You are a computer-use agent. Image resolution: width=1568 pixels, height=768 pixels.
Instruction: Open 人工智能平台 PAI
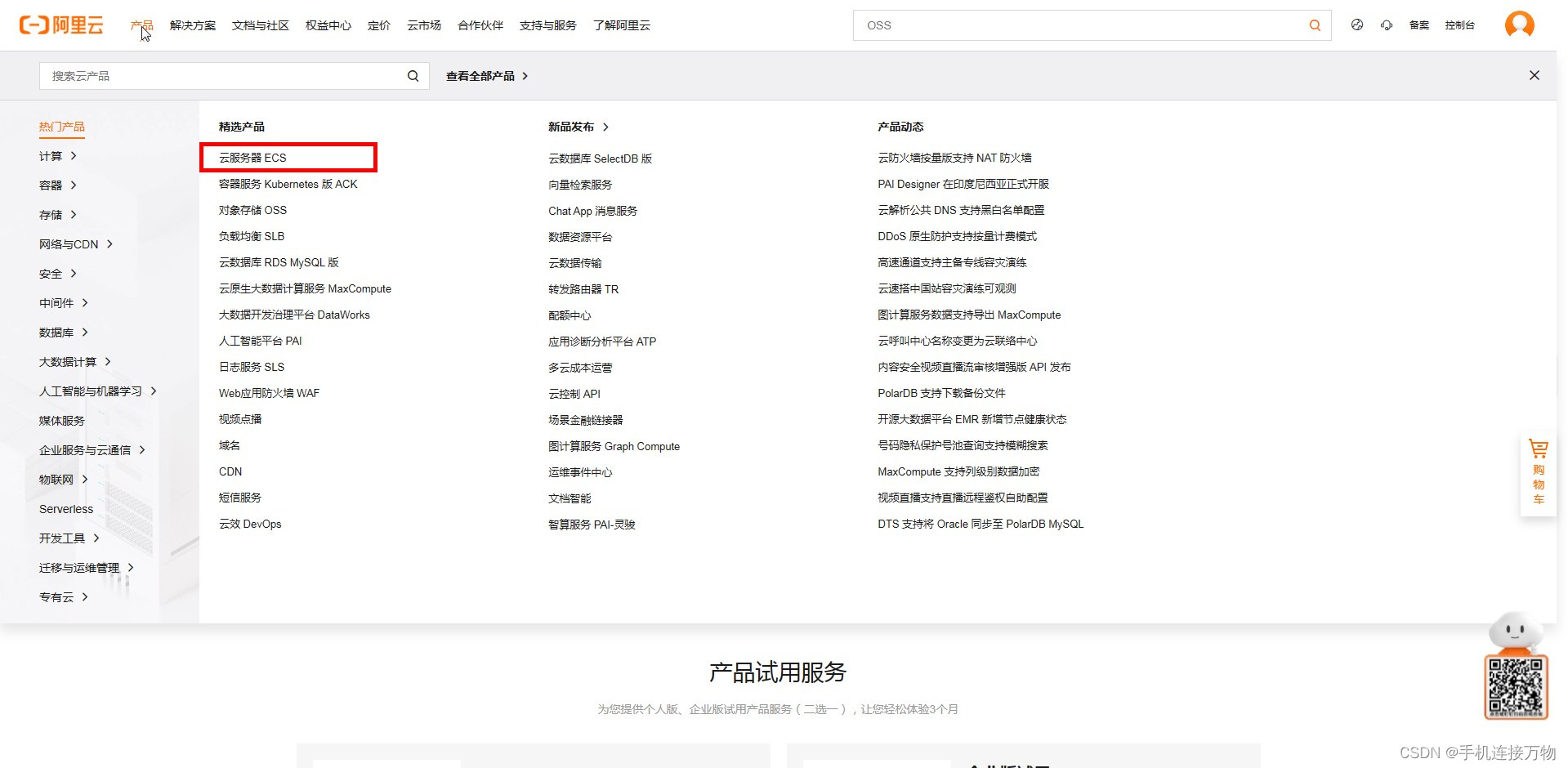tap(261, 341)
